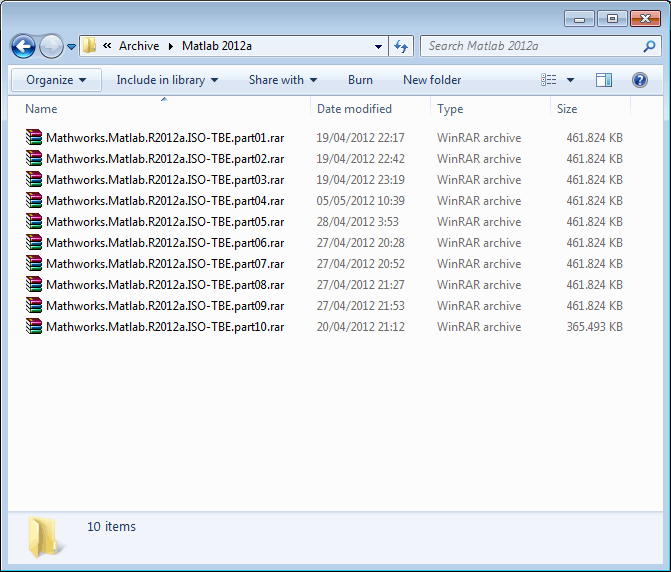This screenshot has width=671, height=572.
Task: Click the folder icon in address bar
Action: (x=89, y=45)
